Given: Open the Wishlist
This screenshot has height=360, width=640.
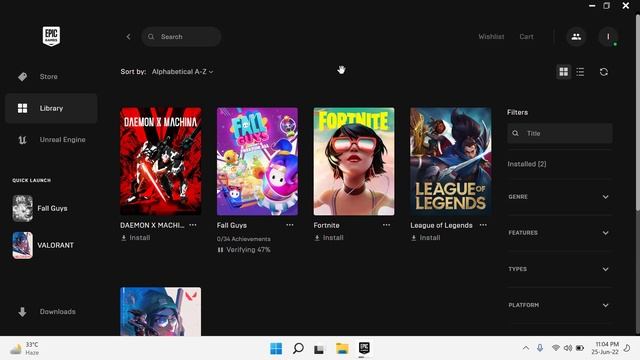Looking at the screenshot, I should 491,37.
